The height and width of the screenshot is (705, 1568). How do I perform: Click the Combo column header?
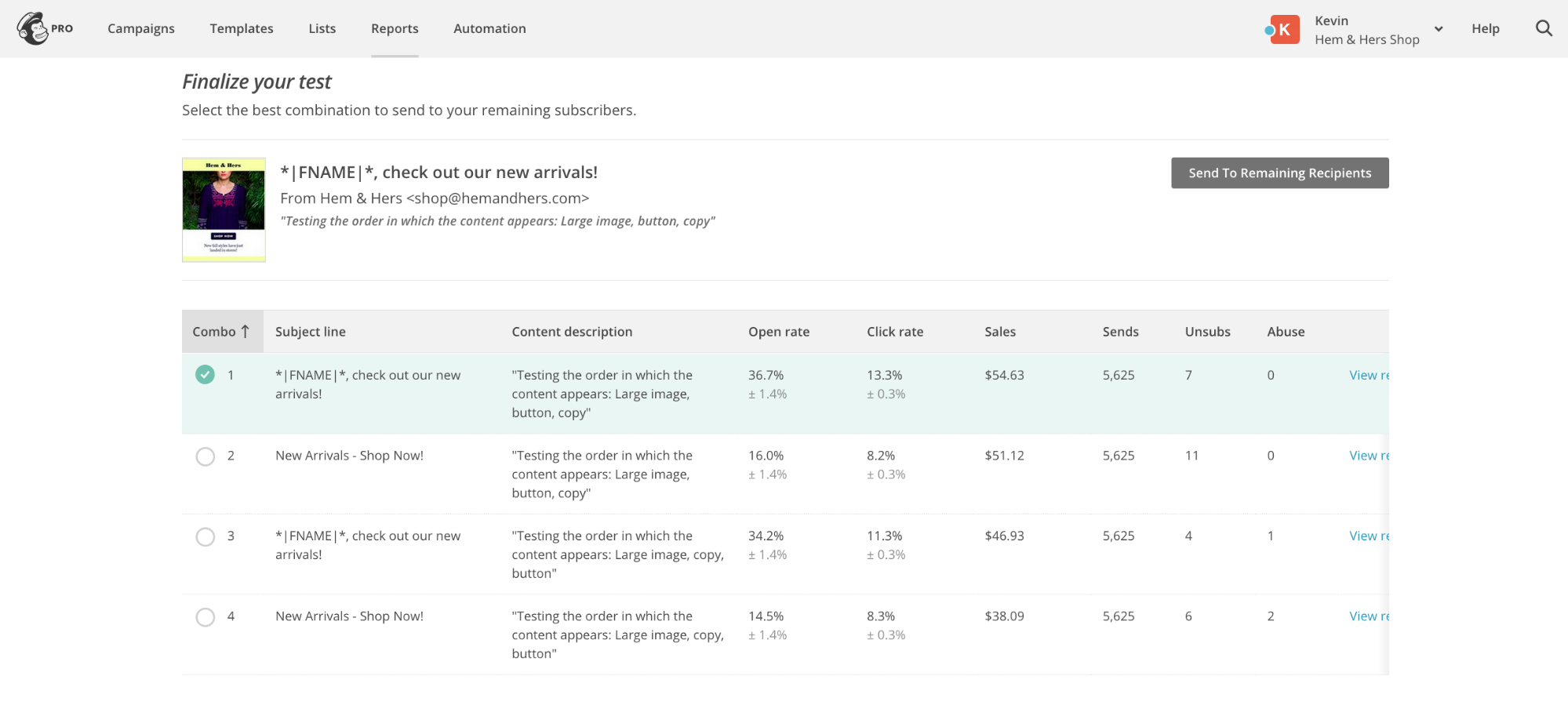(222, 332)
